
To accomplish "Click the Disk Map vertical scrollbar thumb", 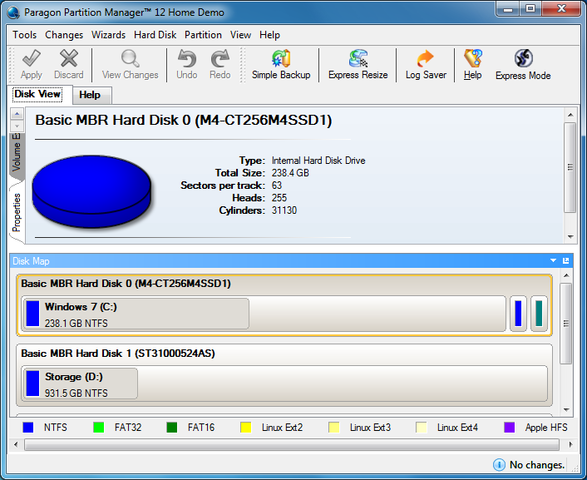I will coord(566,323).
